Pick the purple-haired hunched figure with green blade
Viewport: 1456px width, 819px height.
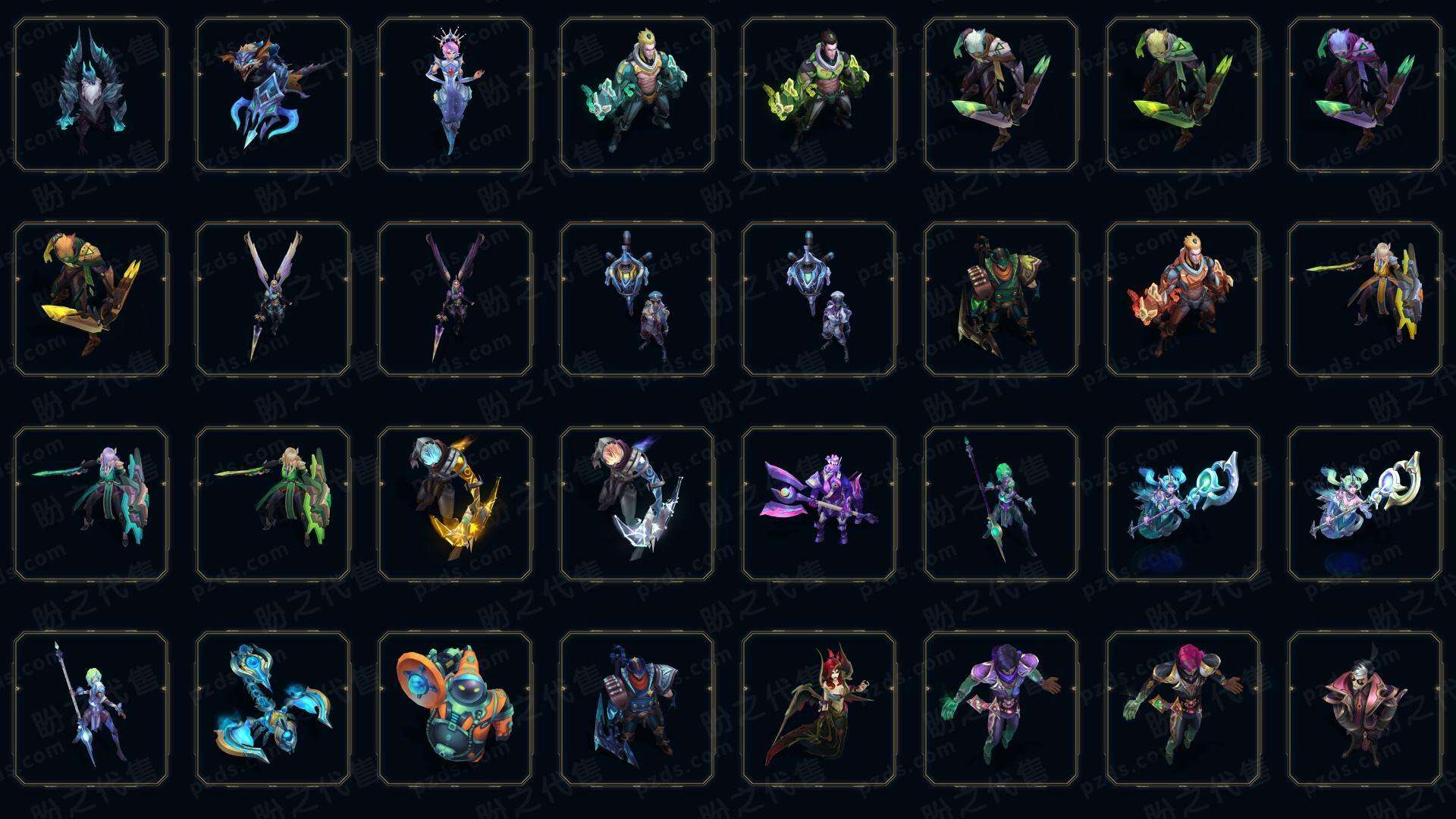(x=1364, y=94)
